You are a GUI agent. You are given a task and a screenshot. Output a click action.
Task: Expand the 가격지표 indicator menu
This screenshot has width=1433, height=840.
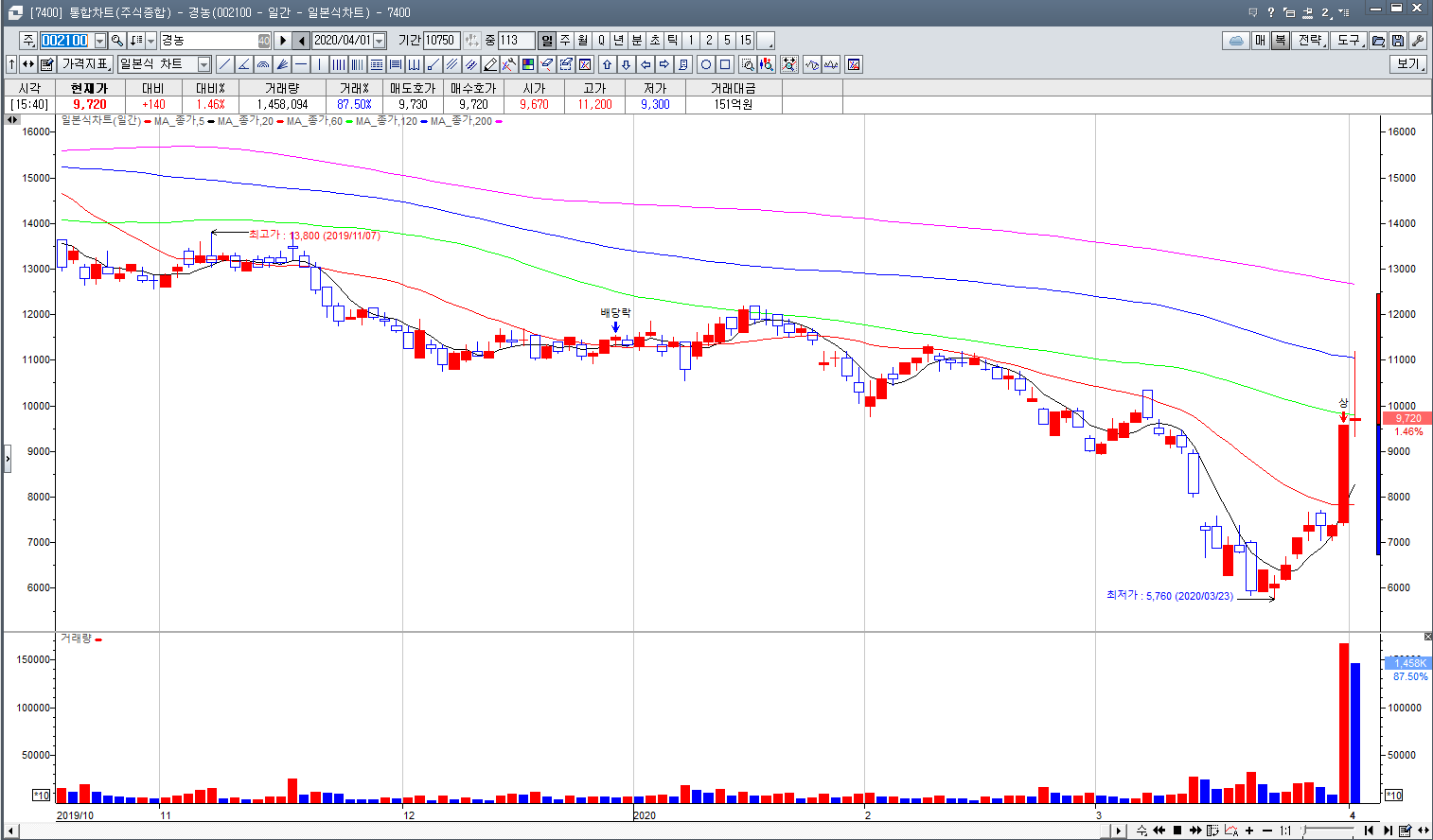(86, 64)
